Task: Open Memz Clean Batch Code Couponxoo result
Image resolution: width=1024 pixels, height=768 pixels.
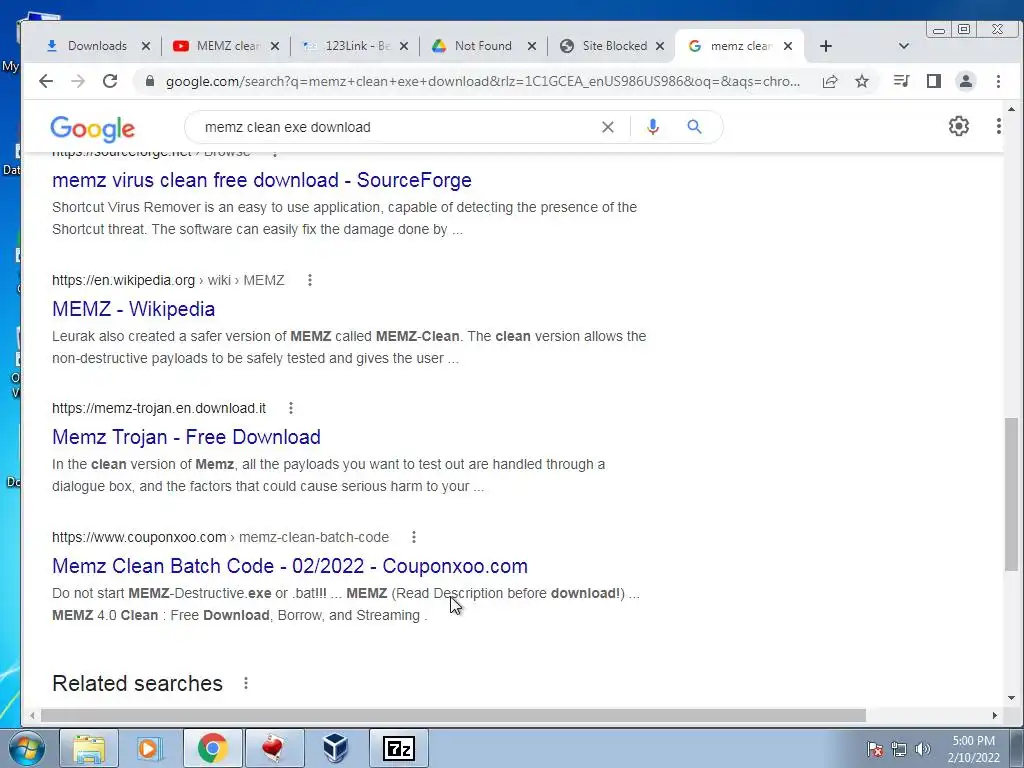Action: click(x=290, y=566)
